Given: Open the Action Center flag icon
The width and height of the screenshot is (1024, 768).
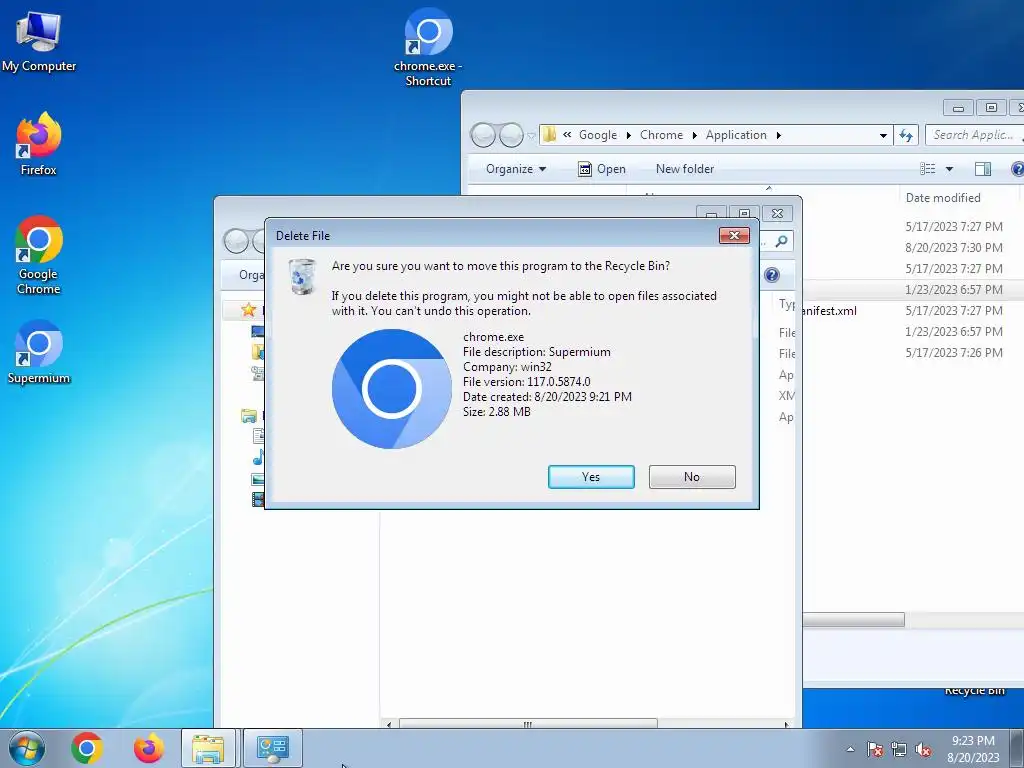Looking at the screenshot, I should coord(875,749).
